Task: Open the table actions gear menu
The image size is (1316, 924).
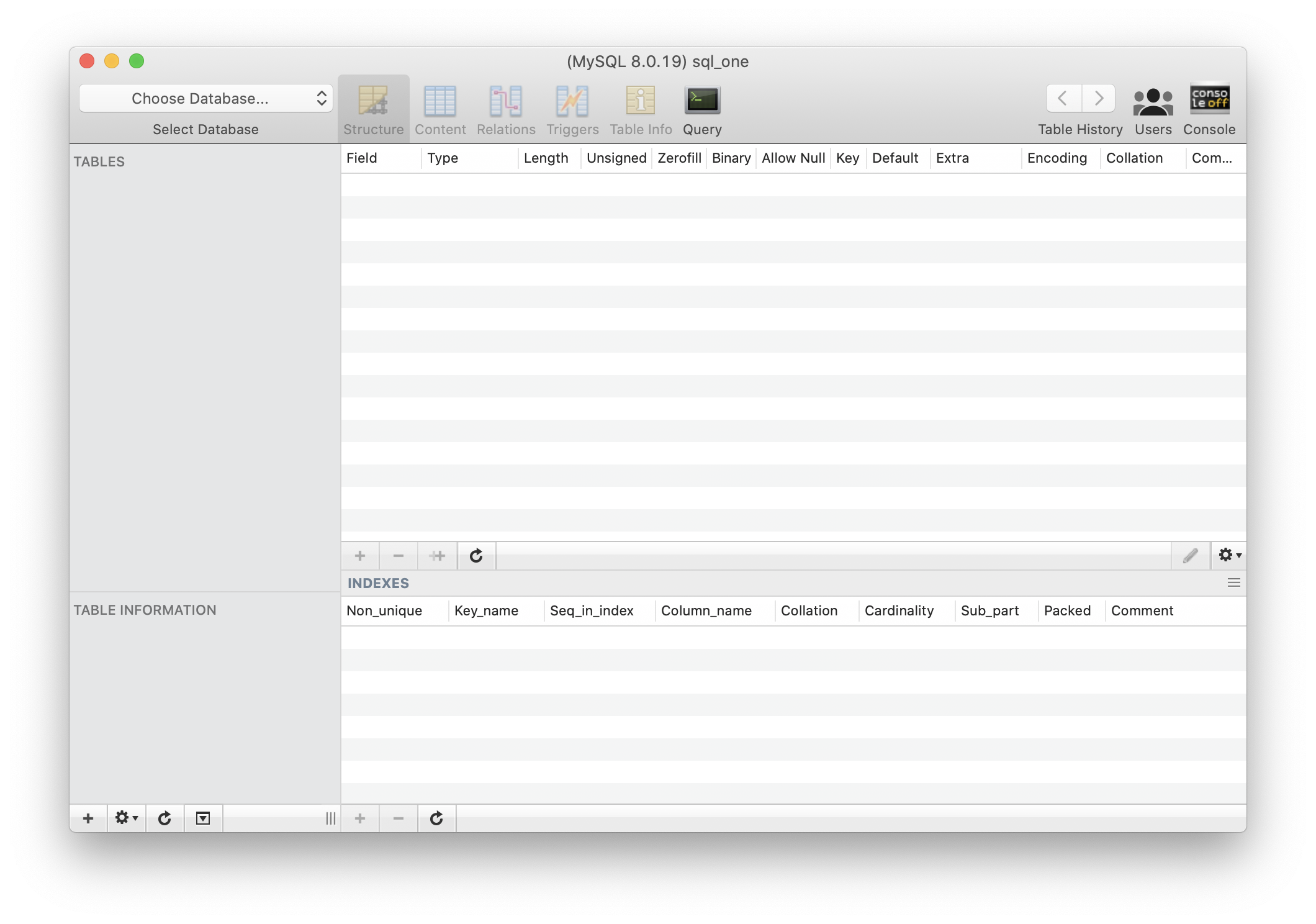Action: [124, 818]
